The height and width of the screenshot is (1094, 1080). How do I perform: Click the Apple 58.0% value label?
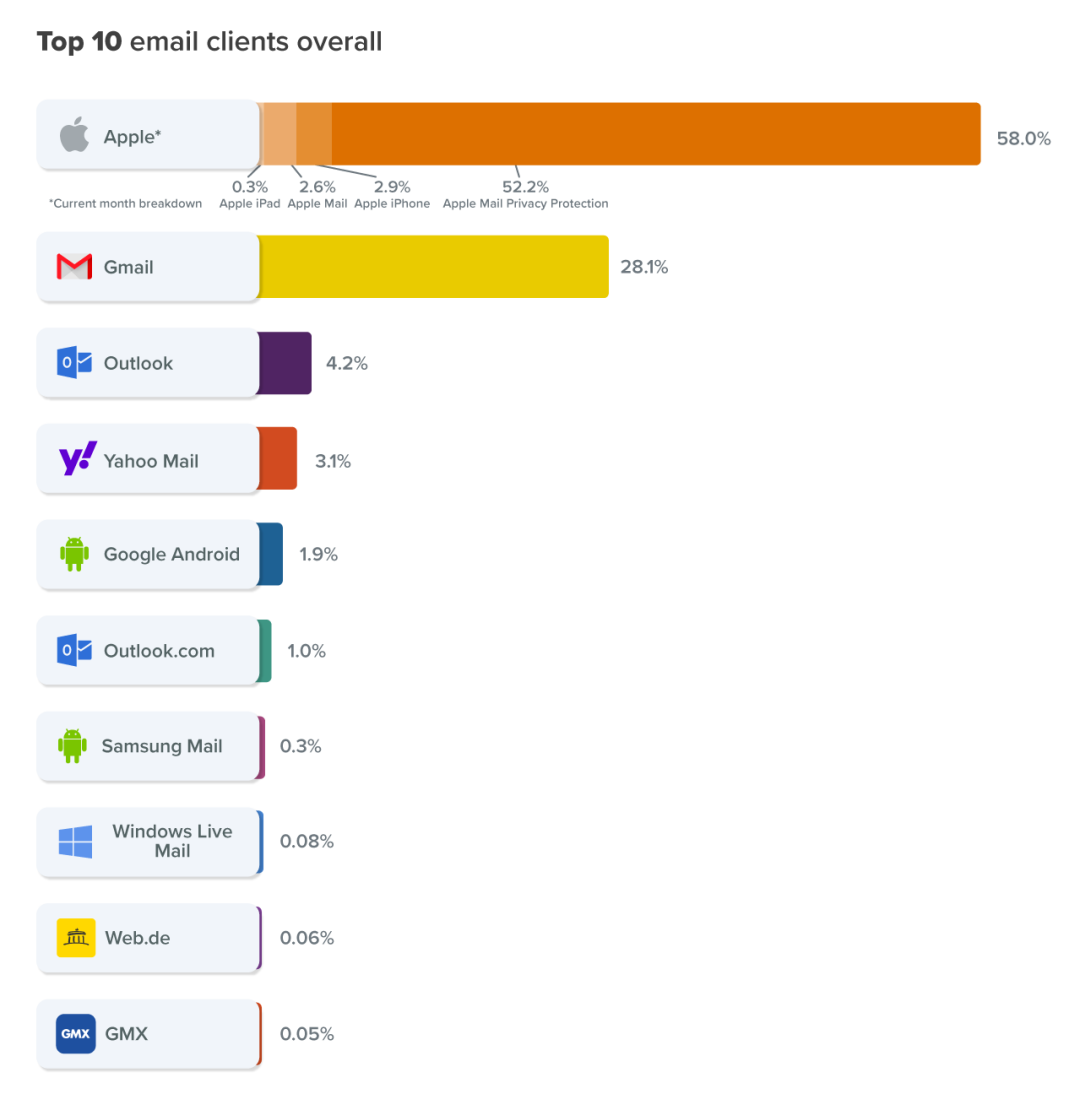(x=1023, y=139)
